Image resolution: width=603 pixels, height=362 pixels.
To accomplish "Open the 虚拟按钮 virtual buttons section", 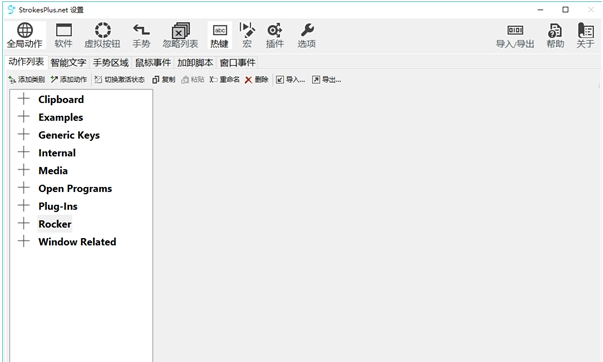I will pyautogui.click(x=102, y=35).
